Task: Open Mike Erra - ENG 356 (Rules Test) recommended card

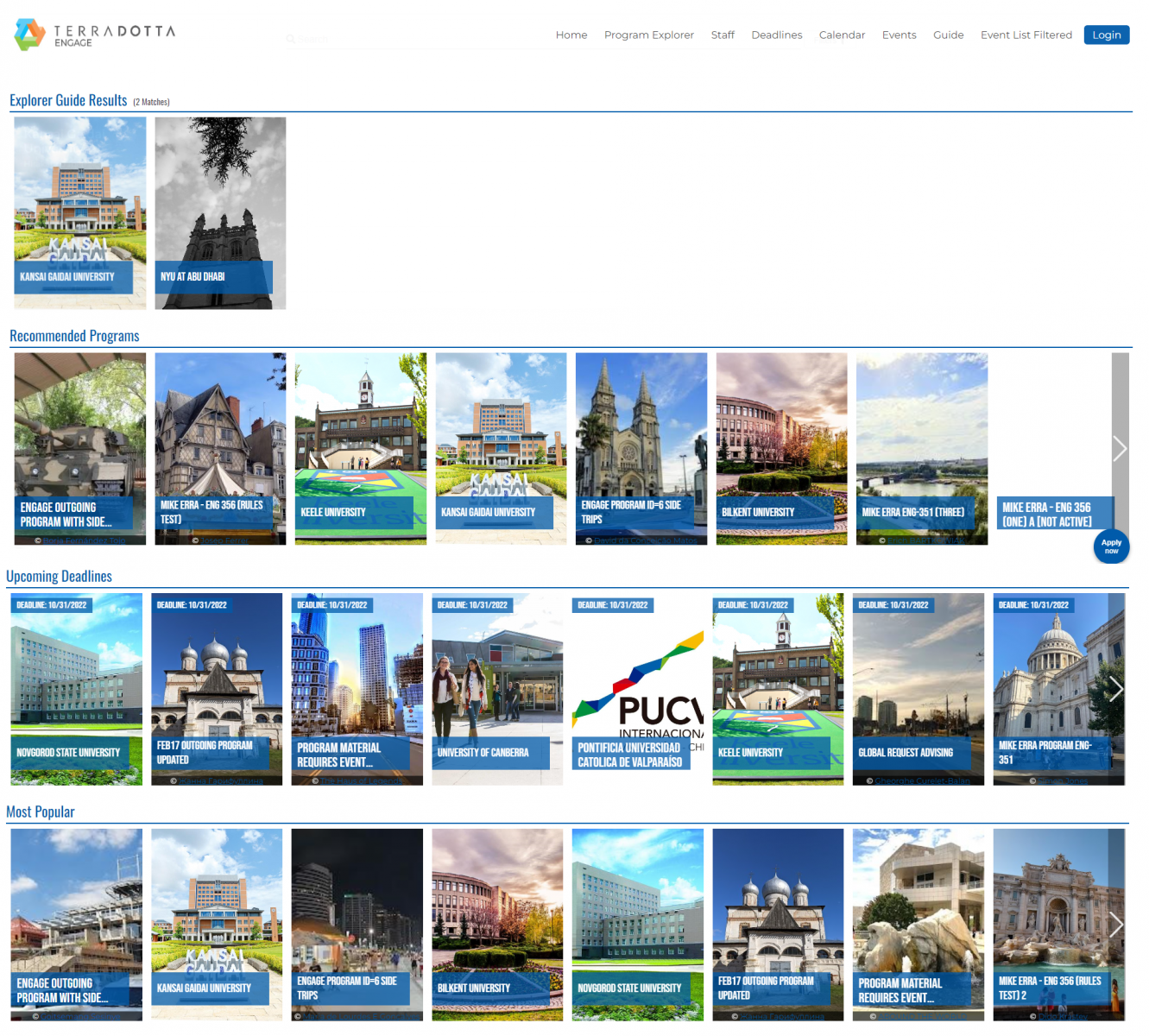Action: click(x=220, y=449)
